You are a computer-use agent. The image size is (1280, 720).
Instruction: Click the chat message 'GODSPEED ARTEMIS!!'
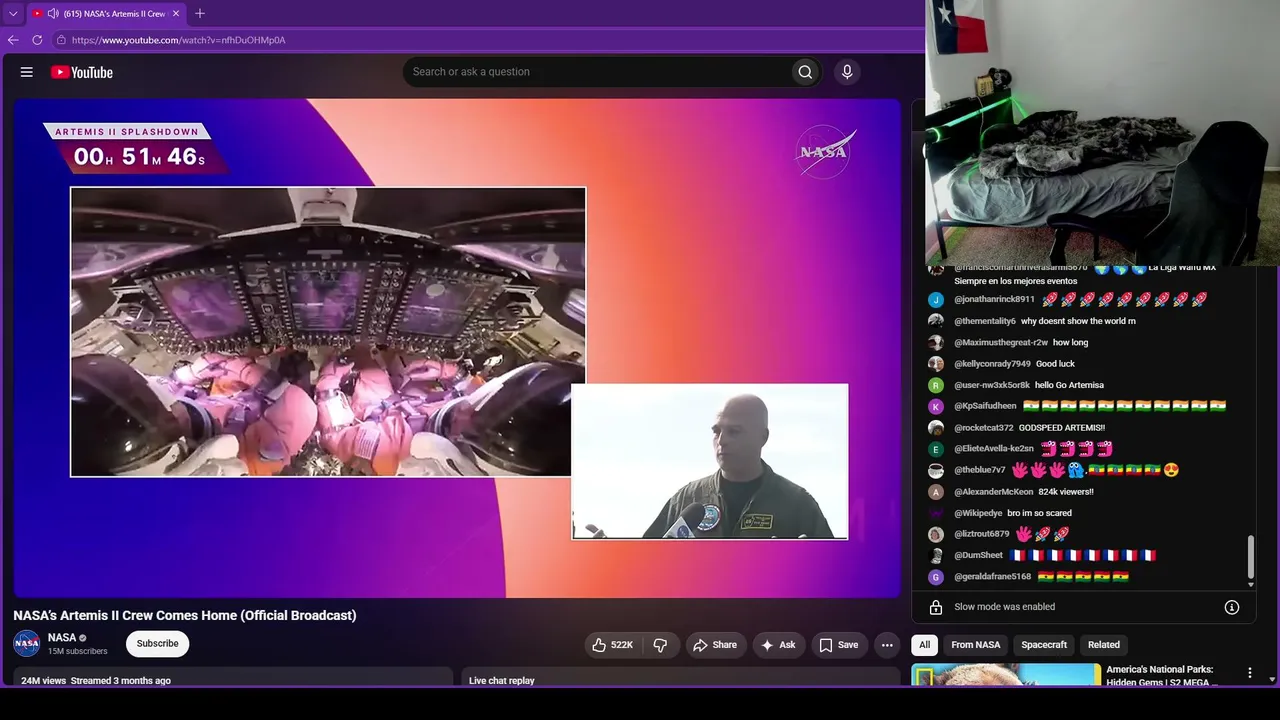tap(1062, 428)
